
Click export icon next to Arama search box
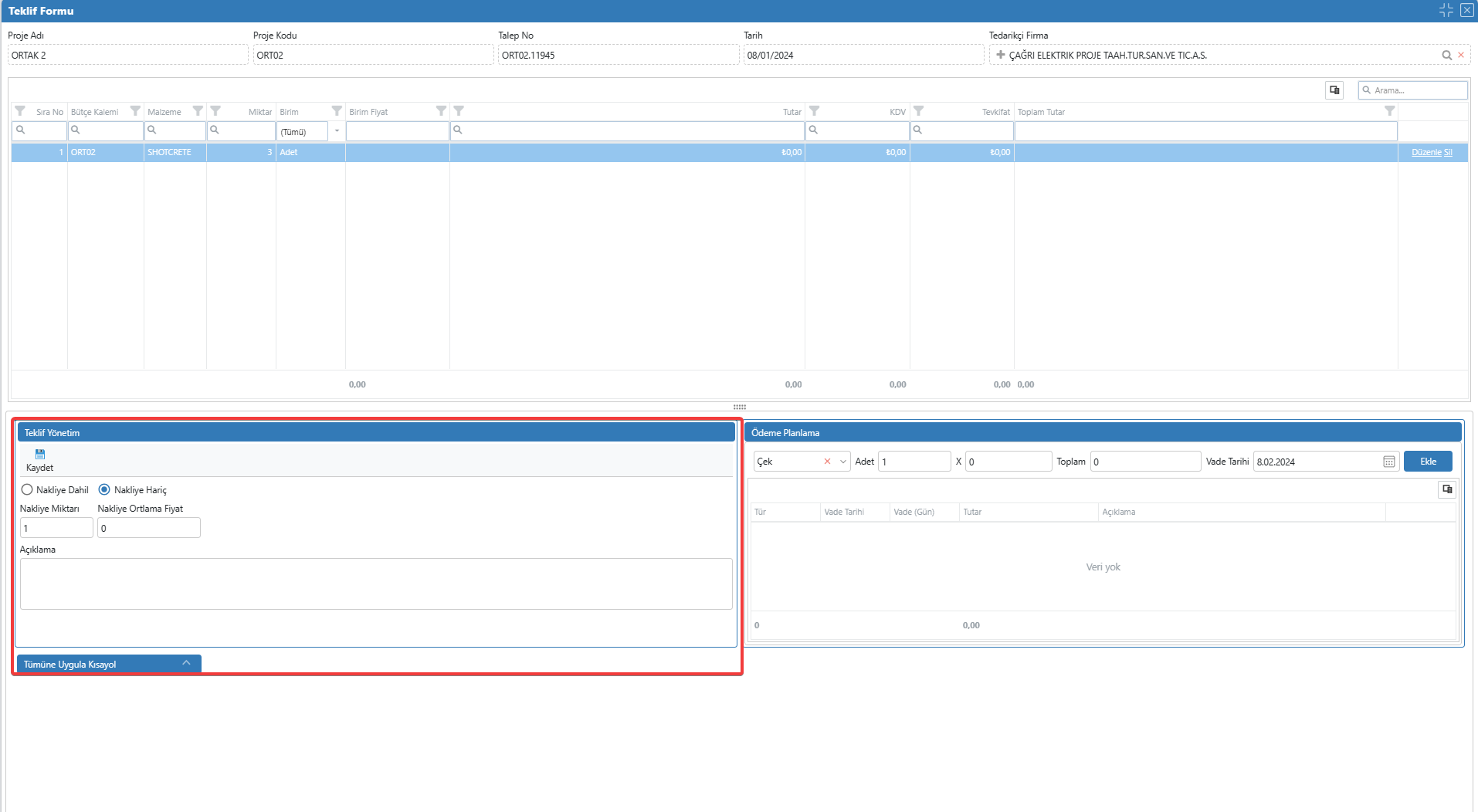pos(1334,90)
